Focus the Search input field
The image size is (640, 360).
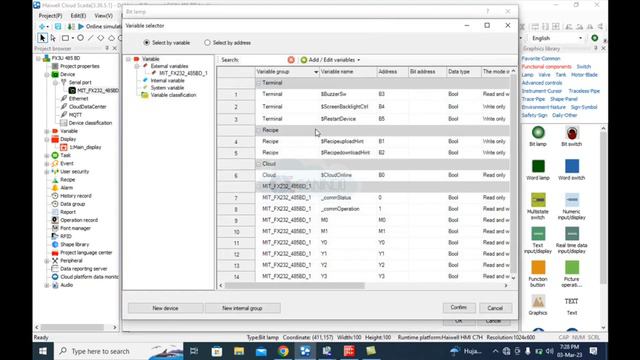pos(264,60)
